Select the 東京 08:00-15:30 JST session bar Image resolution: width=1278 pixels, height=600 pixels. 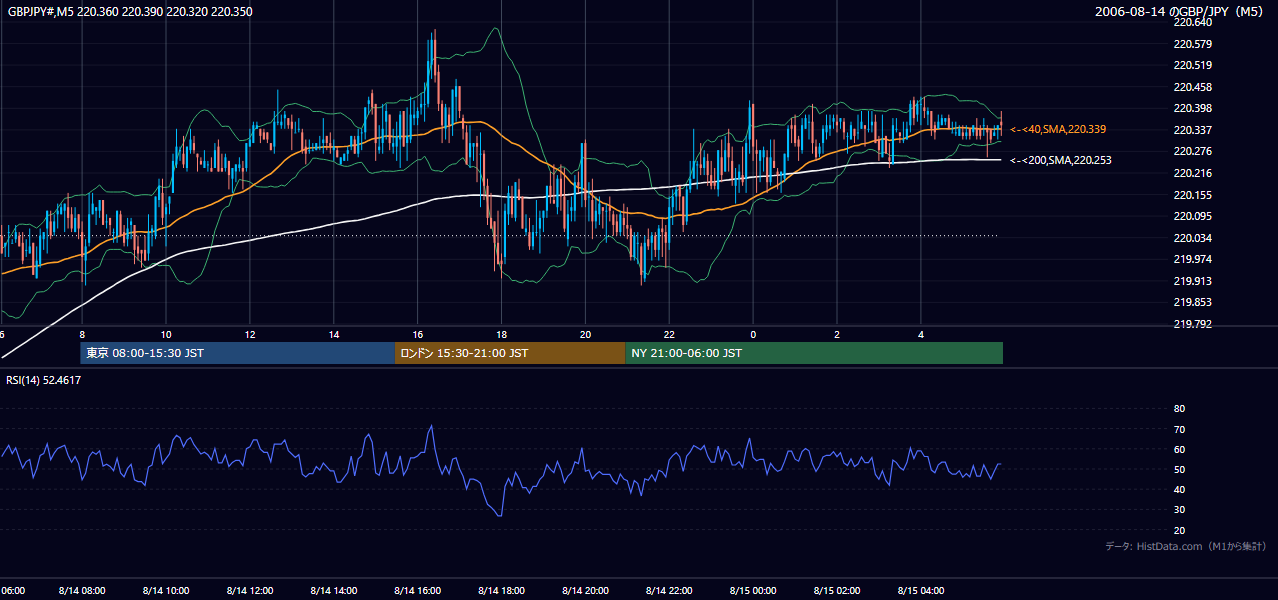(238, 353)
